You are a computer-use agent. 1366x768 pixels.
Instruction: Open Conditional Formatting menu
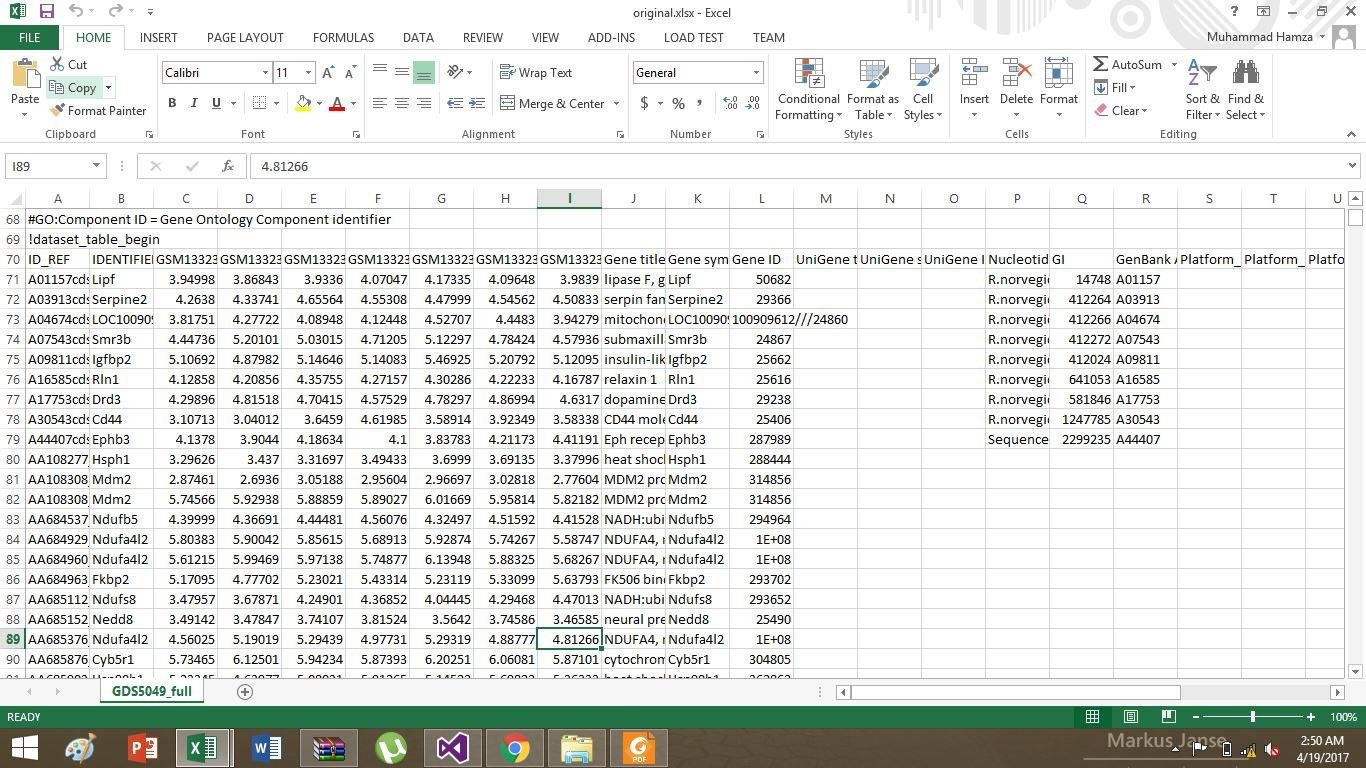(808, 89)
